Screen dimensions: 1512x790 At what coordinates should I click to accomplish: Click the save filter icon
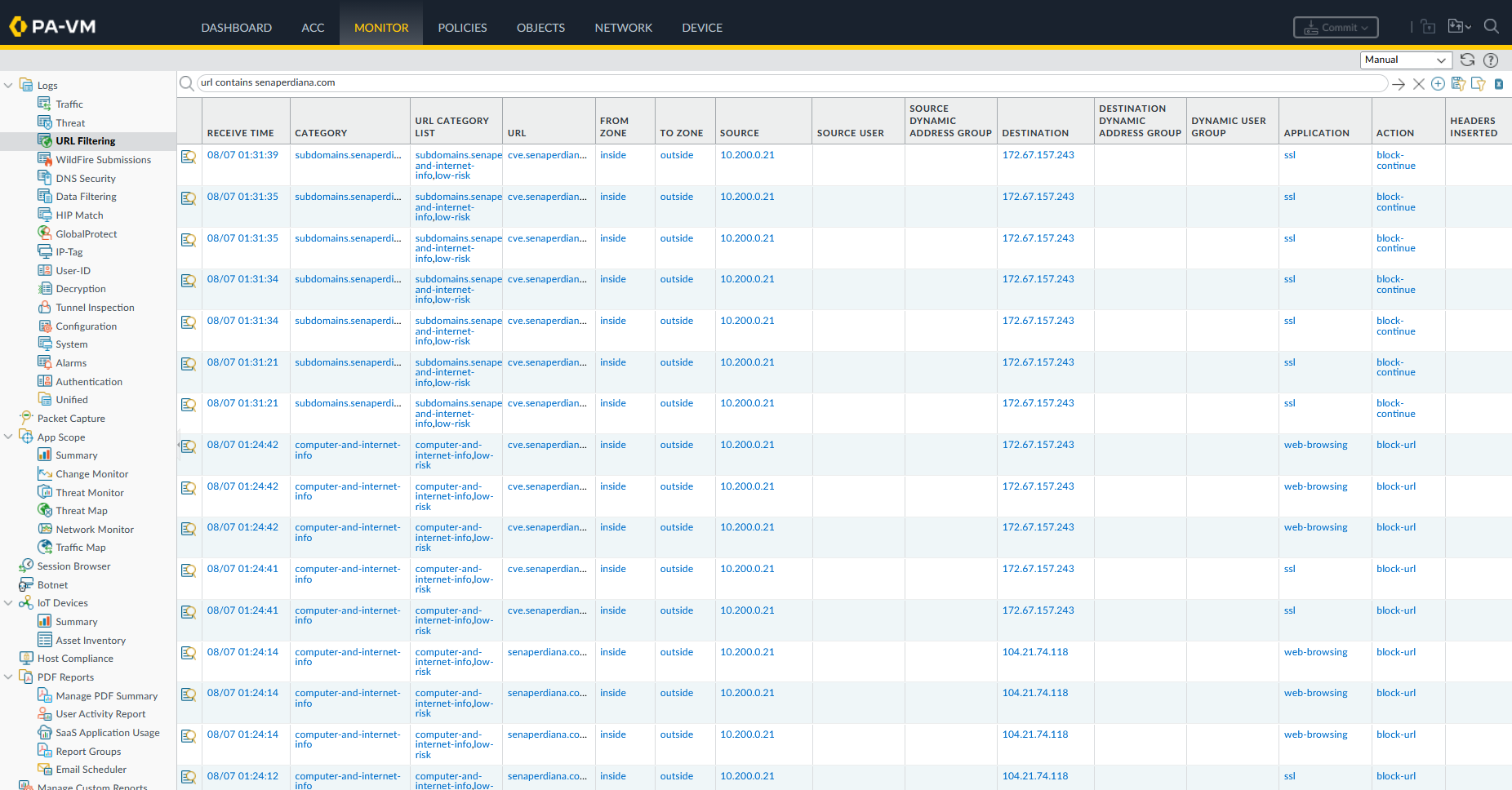coord(1458,84)
